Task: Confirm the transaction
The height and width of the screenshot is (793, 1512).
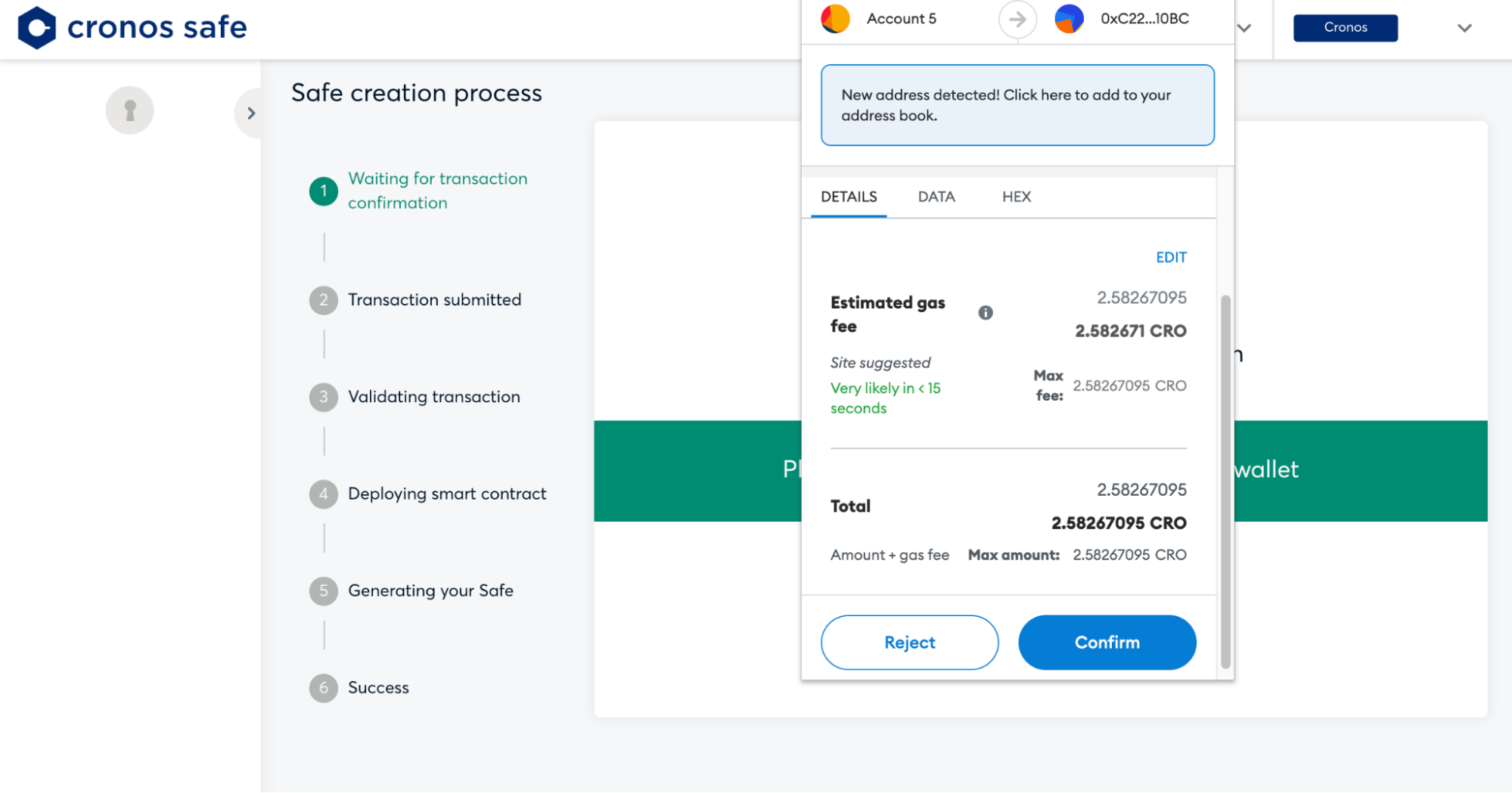Action: coord(1107,643)
